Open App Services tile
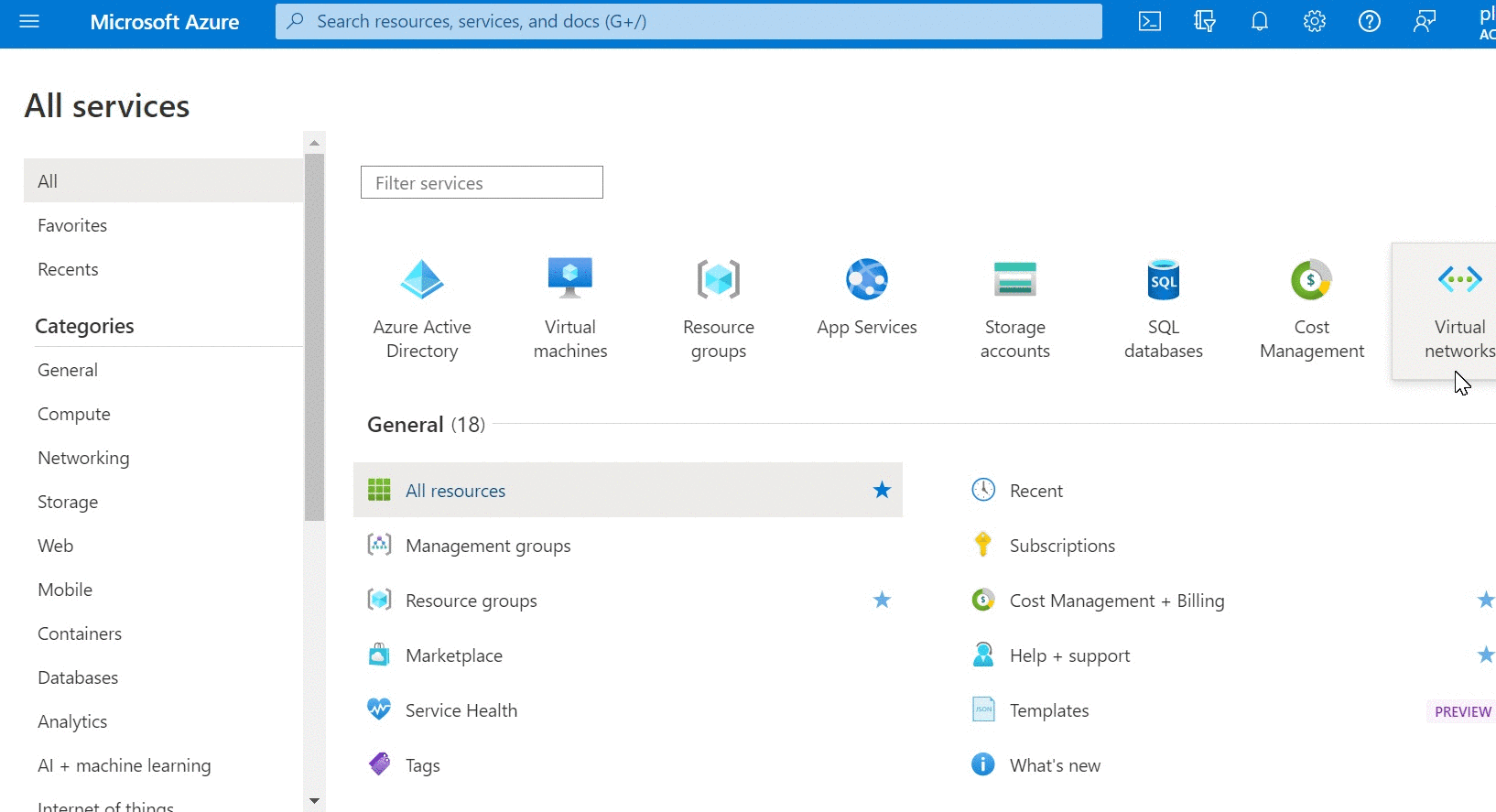This screenshot has height=812, width=1496. click(x=867, y=309)
